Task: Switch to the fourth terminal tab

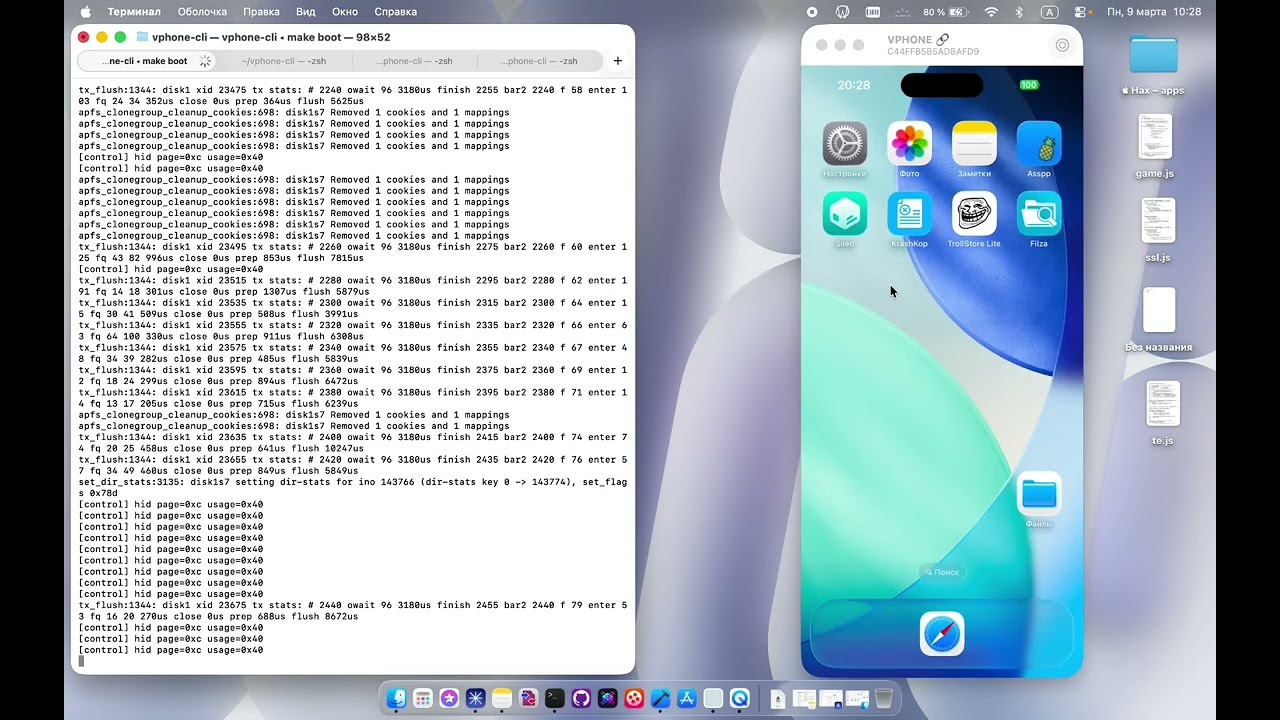Action: point(539,61)
